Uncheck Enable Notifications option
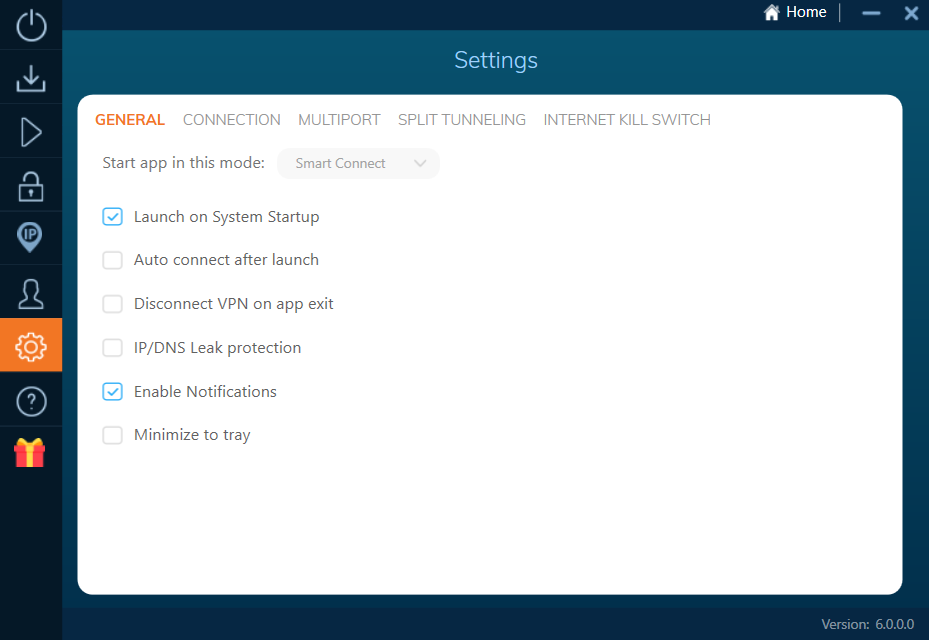929x640 pixels. (113, 392)
